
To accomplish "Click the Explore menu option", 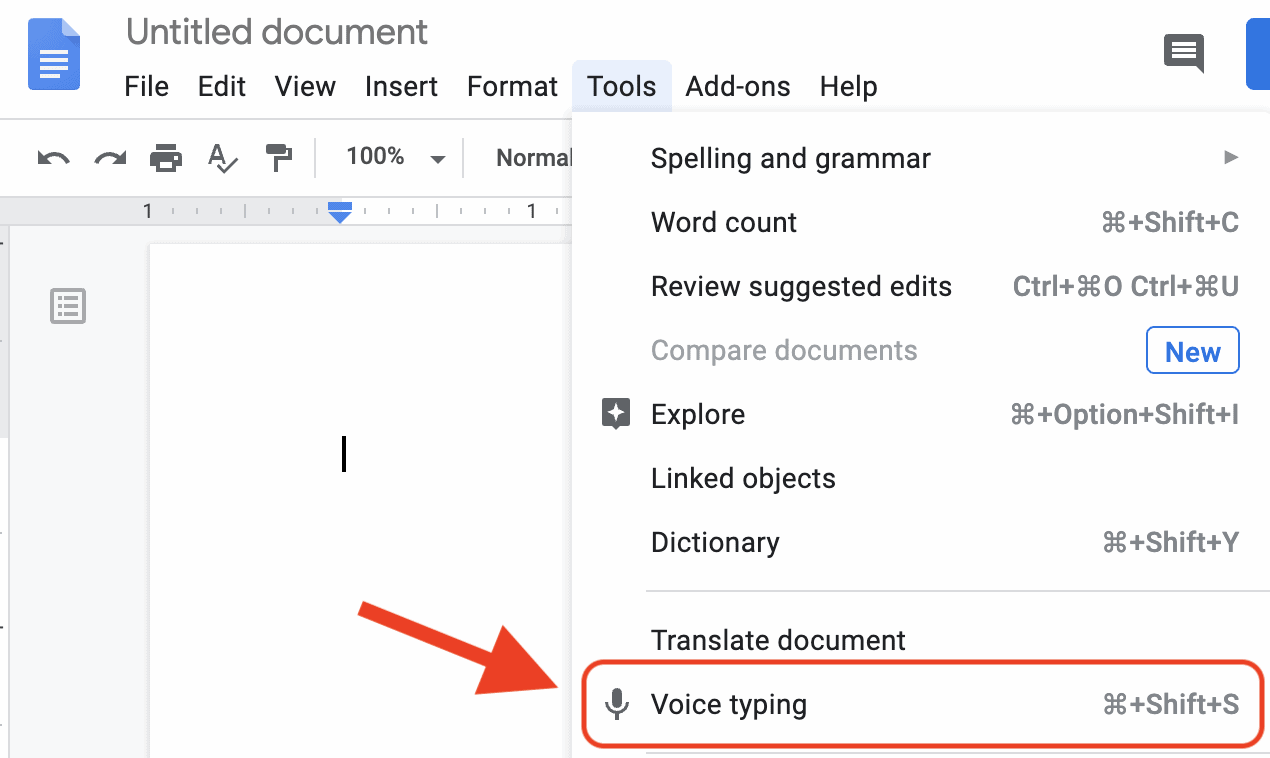I will tap(698, 414).
